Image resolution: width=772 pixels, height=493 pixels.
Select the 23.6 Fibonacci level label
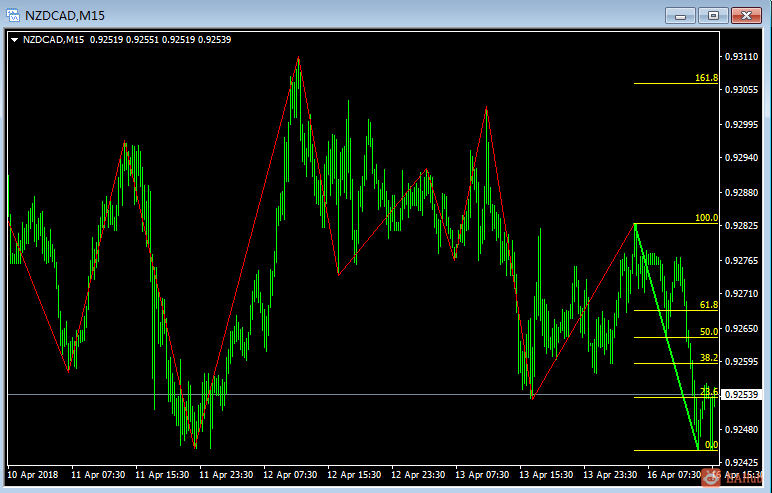point(708,392)
